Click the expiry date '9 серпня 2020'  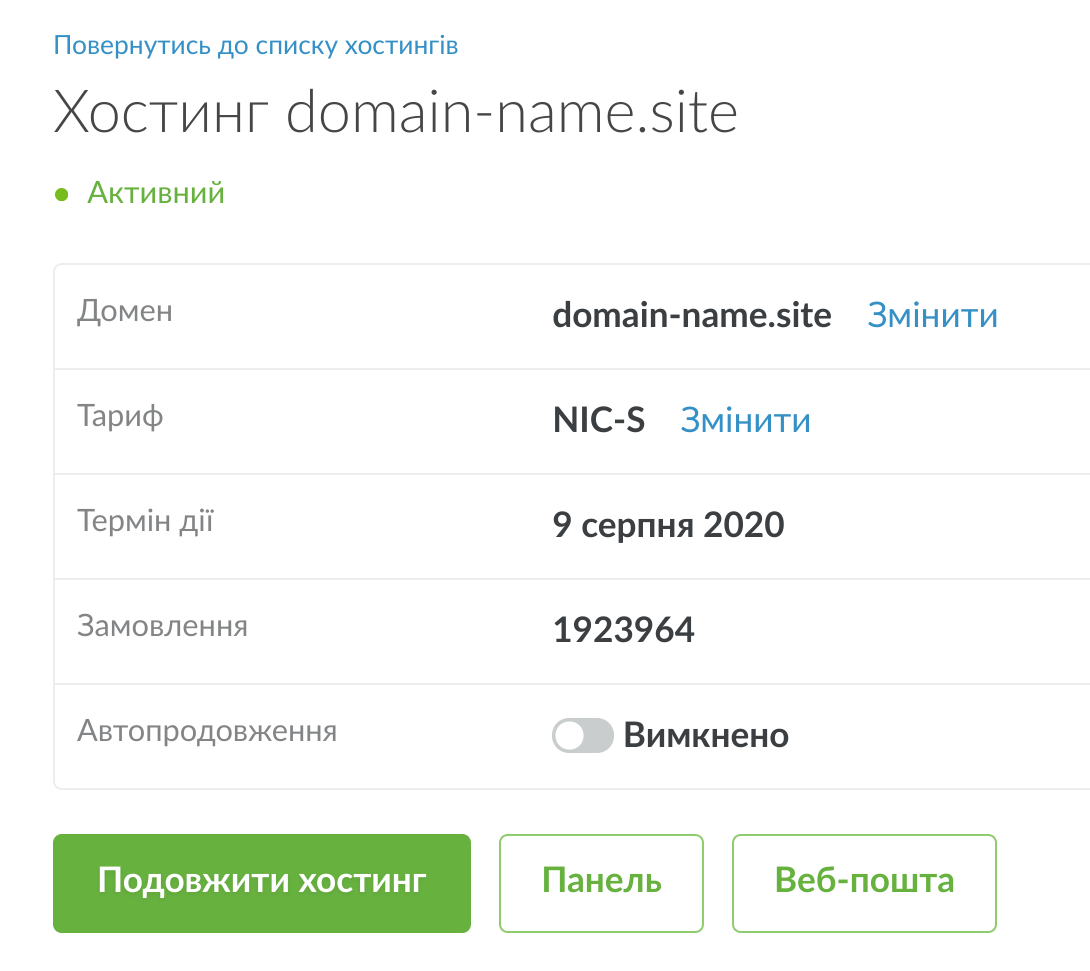pyautogui.click(x=668, y=526)
